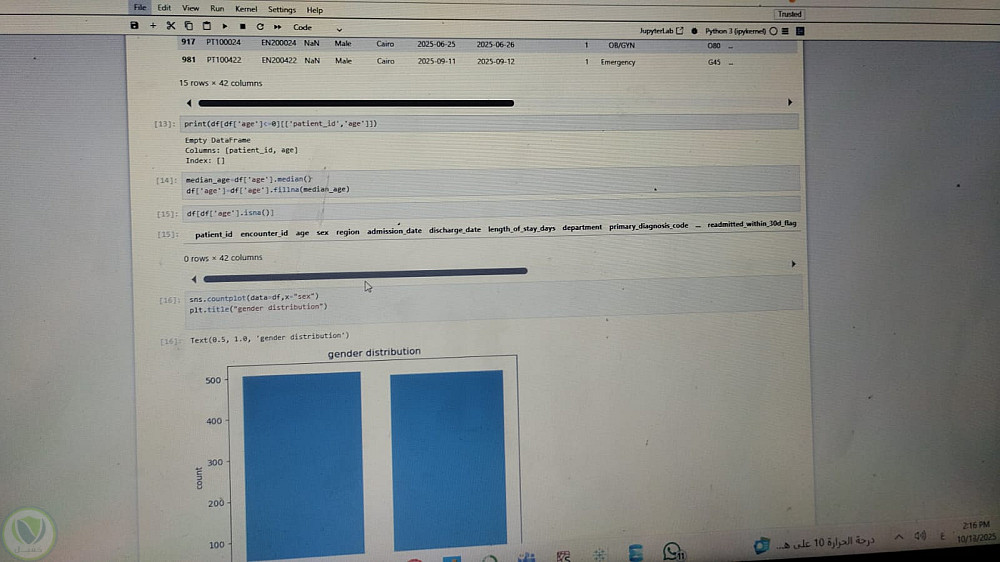Viewport: 1000px width, 562px height.
Task: Open WhatsApp from the Windows taskbar
Action: (x=673, y=551)
